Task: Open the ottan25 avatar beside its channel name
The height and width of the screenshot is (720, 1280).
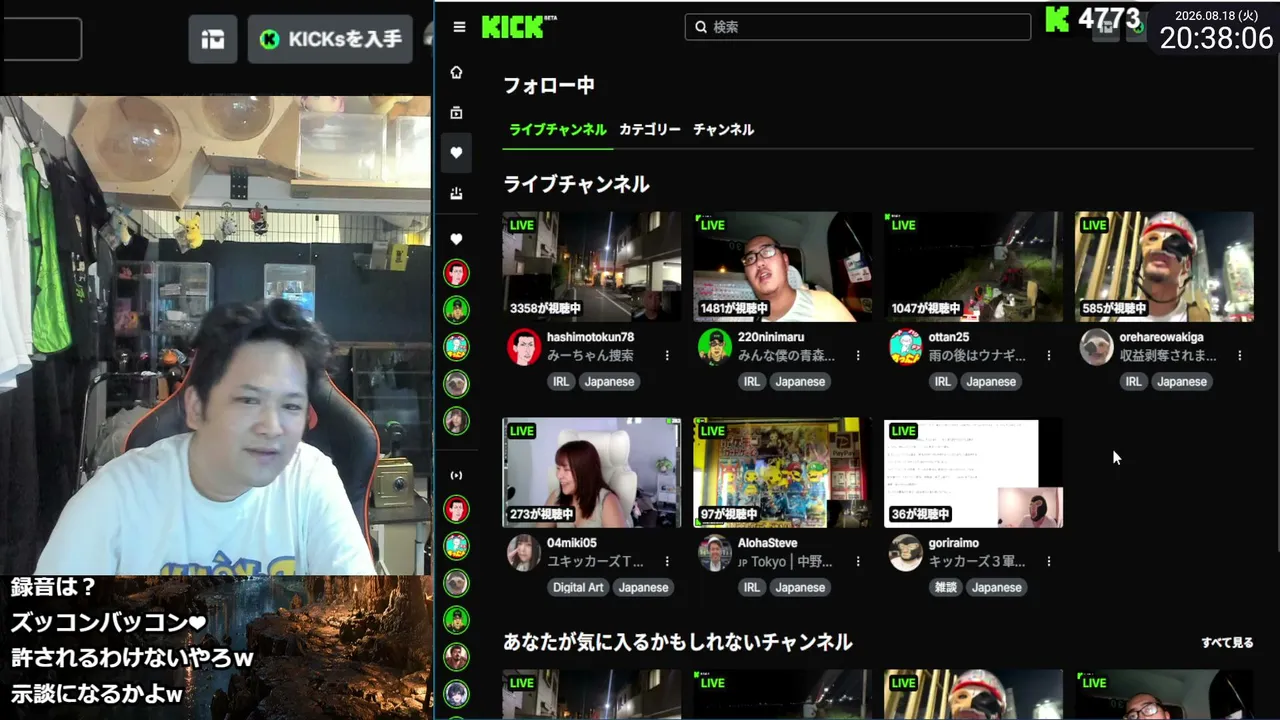Action: click(905, 346)
